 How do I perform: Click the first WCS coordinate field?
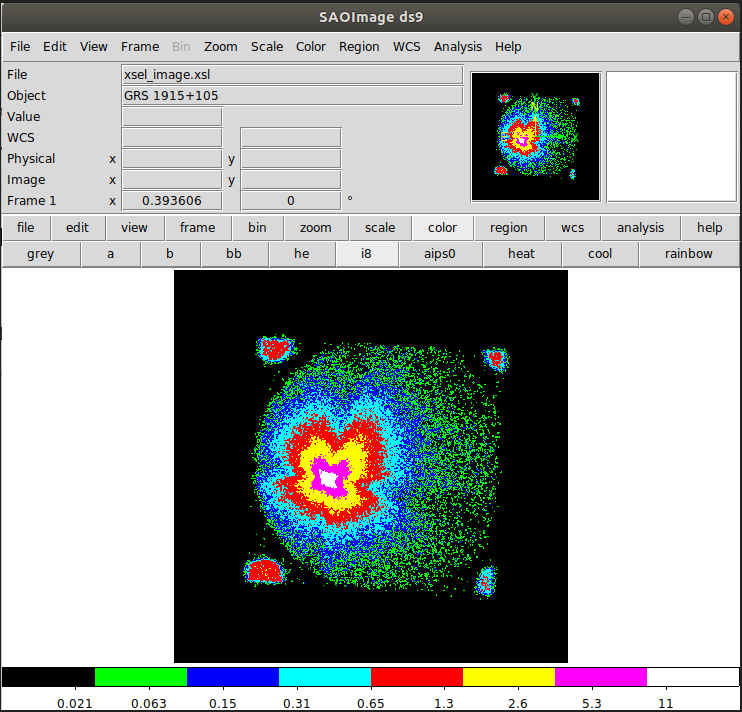point(172,138)
